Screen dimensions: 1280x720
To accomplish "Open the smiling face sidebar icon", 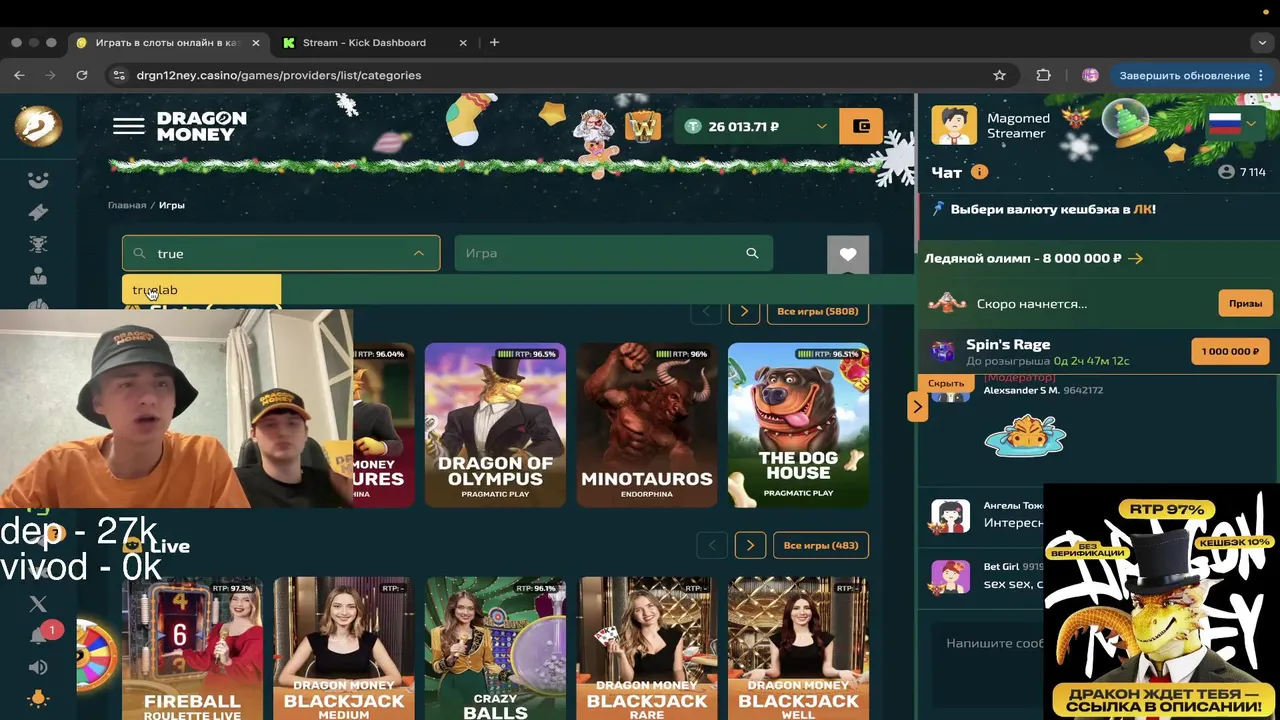I will 38,180.
